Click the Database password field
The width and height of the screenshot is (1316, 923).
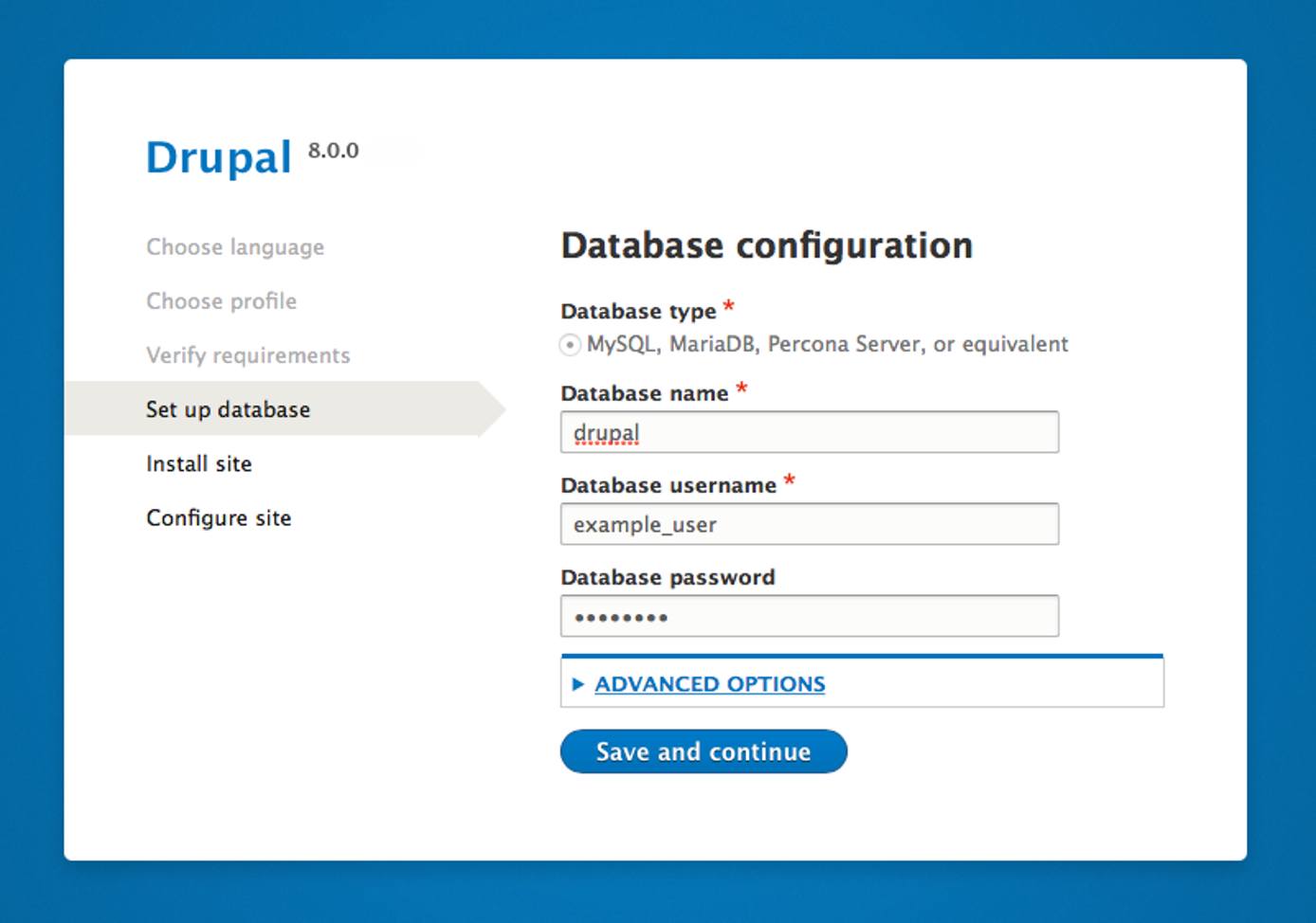810,616
